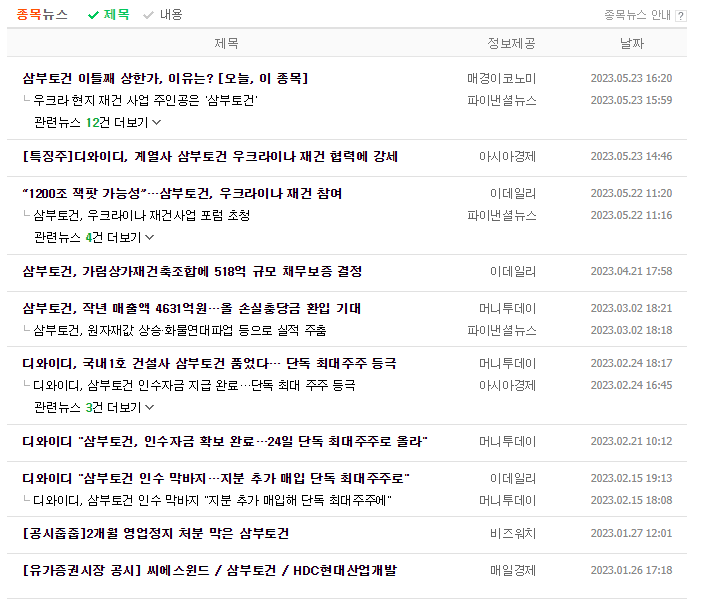Click 이데일리 beside 2023.05.22 11:20
This screenshot has width=702, height=605.
pyautogui.click(x=513, y=193)
